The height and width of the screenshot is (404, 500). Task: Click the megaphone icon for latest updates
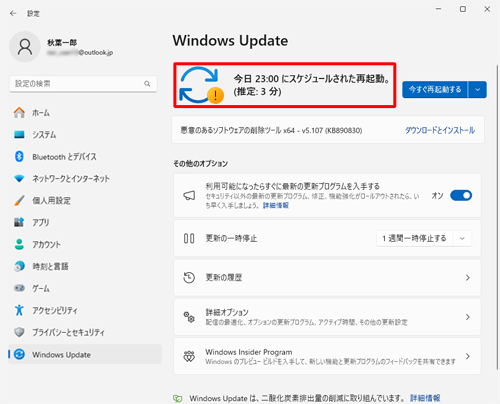click(189, 196)
